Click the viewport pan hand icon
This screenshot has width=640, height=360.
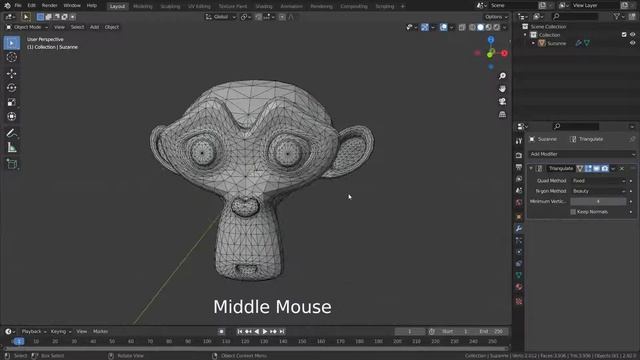502,89
